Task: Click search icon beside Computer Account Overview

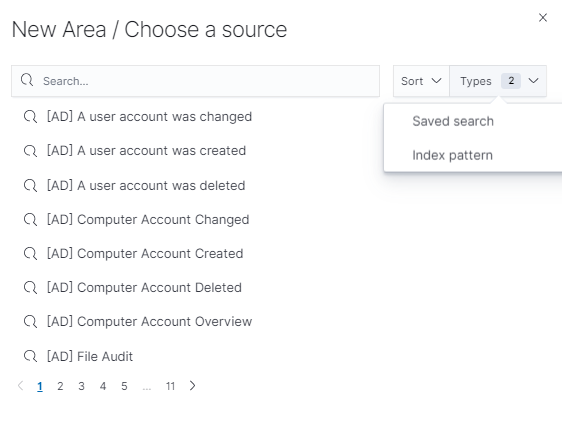Action: pyautogui.click(x=30, y=322)
